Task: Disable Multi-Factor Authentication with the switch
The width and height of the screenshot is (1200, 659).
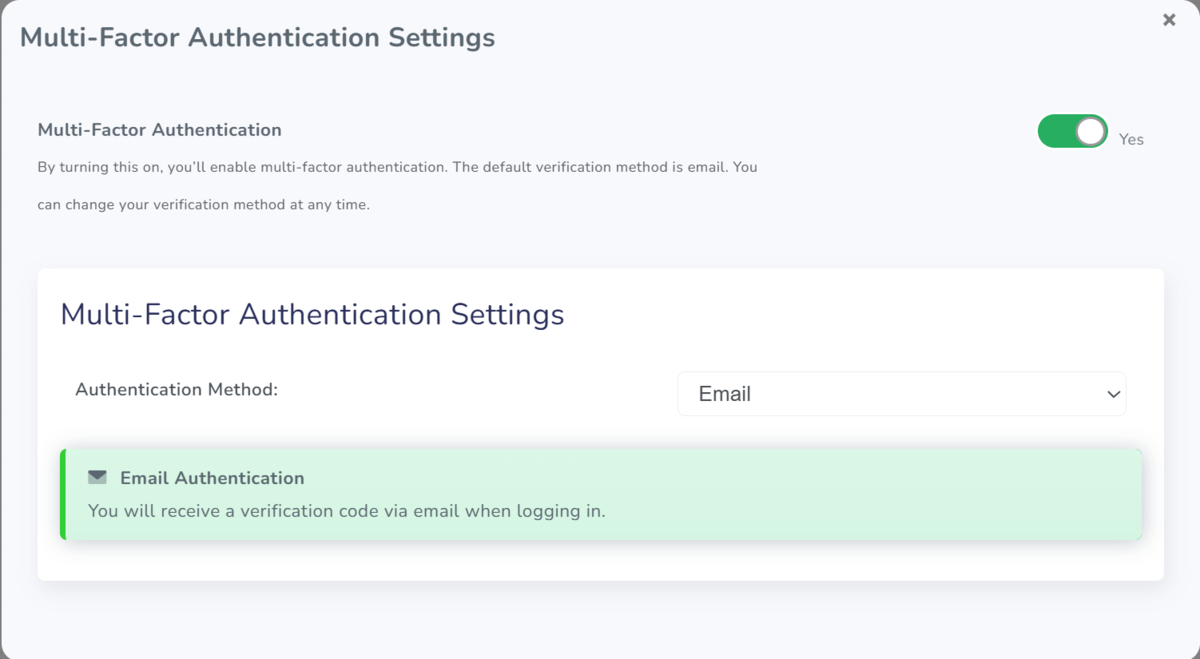Action: tap(1072, 131)
